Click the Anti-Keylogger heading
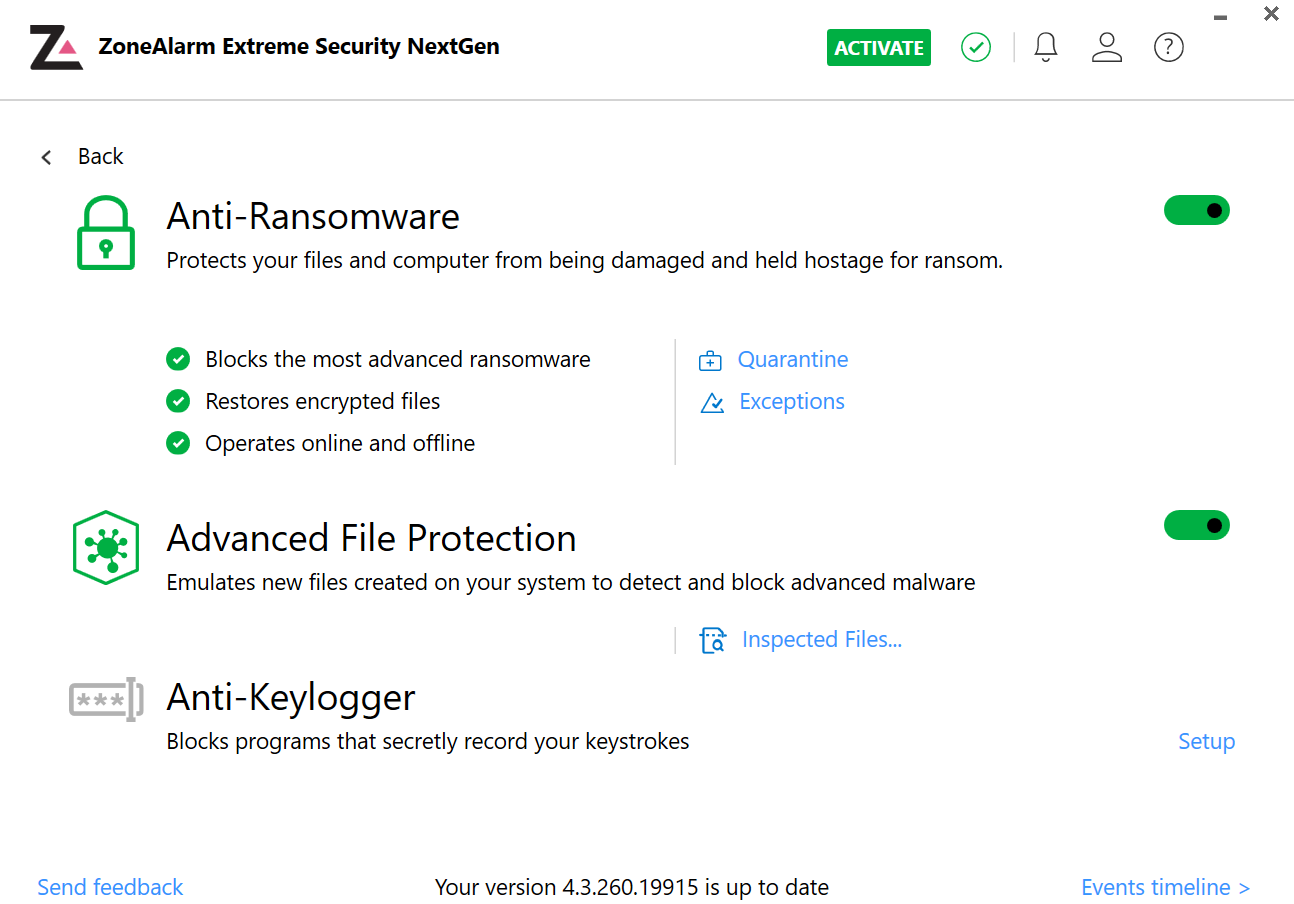This screenshot has height=904, width=1294. 291,697
